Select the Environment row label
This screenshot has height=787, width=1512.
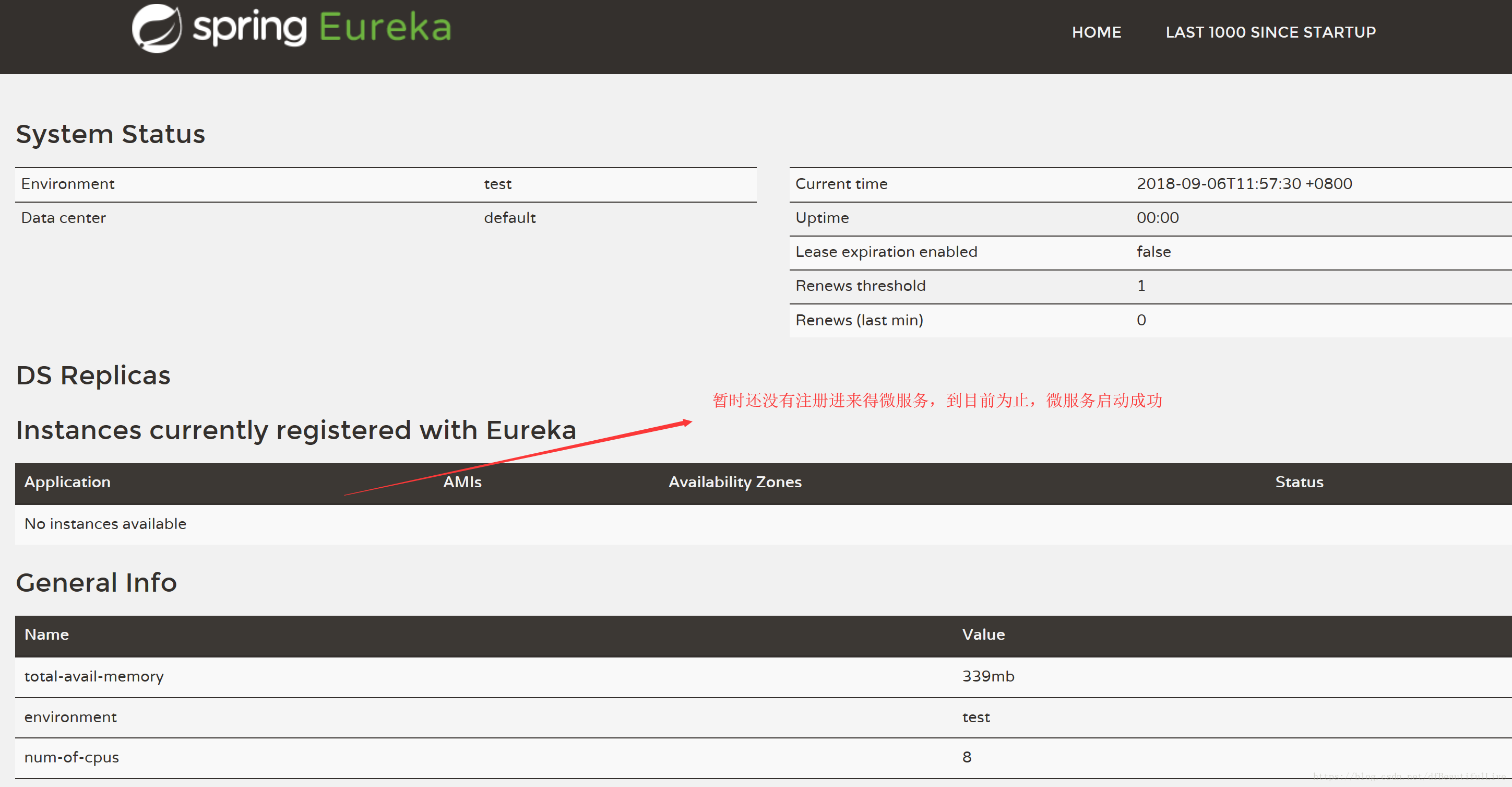pyautogui.click(x=68, y=184)
